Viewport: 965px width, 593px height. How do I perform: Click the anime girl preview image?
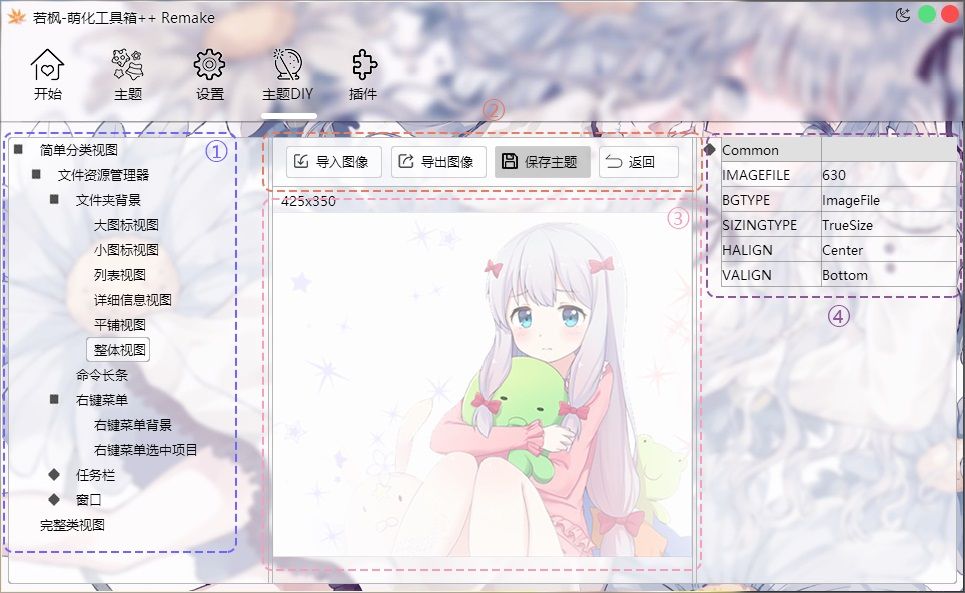pos(482,384)
